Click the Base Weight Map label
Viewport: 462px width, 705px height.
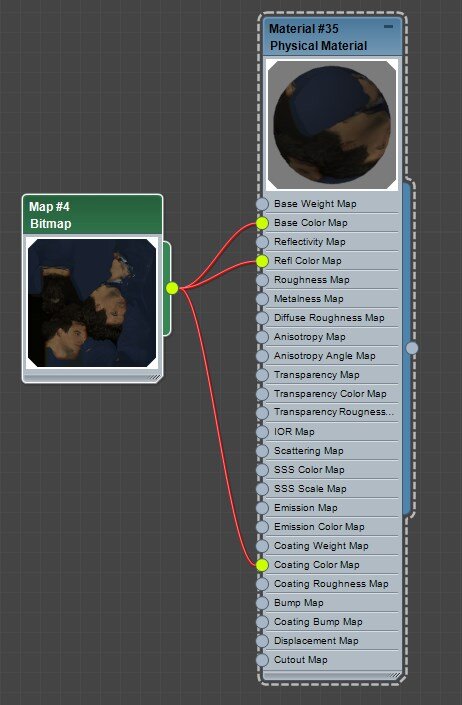click(315, 204)
